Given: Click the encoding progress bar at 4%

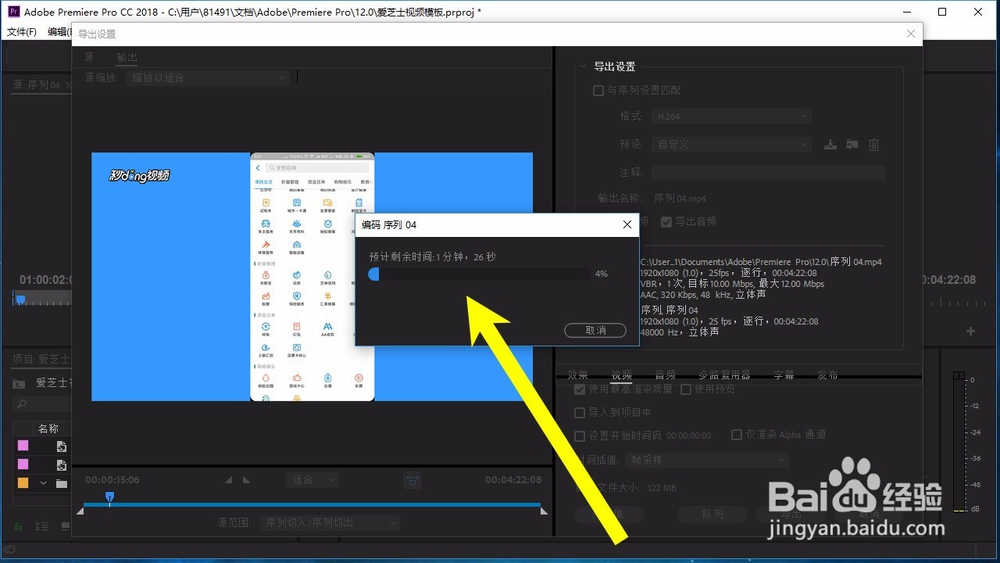Looking at the screenshot, I should point(479,274).
